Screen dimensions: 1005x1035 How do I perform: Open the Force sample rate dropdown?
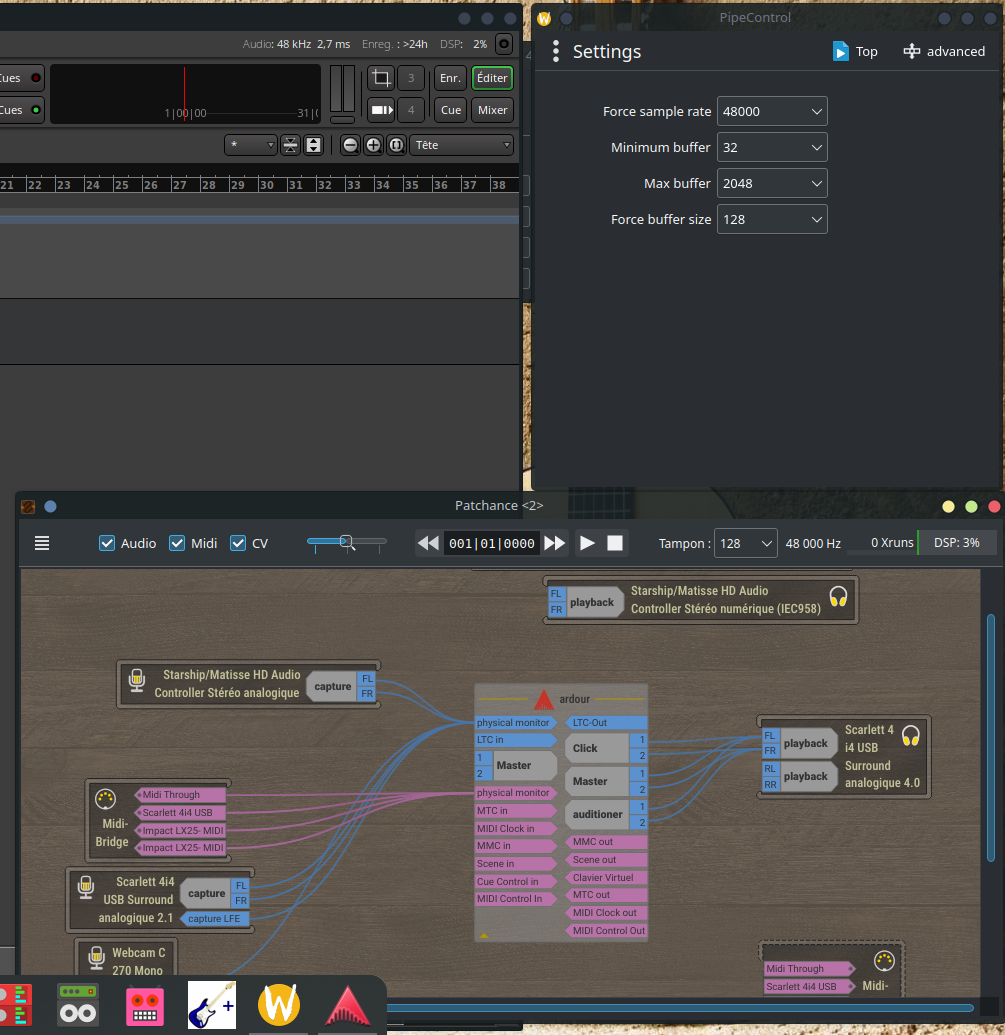coord(772,111)
